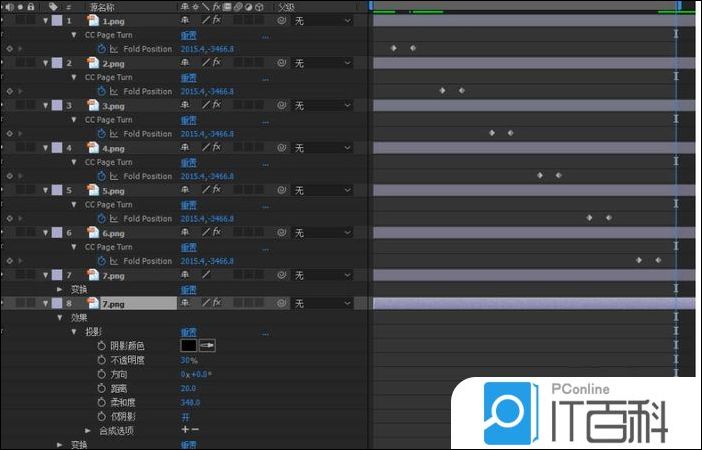Open parent dropdown 无 for layer 1
This screenshot has width=702, height=450.
point(322,21)
